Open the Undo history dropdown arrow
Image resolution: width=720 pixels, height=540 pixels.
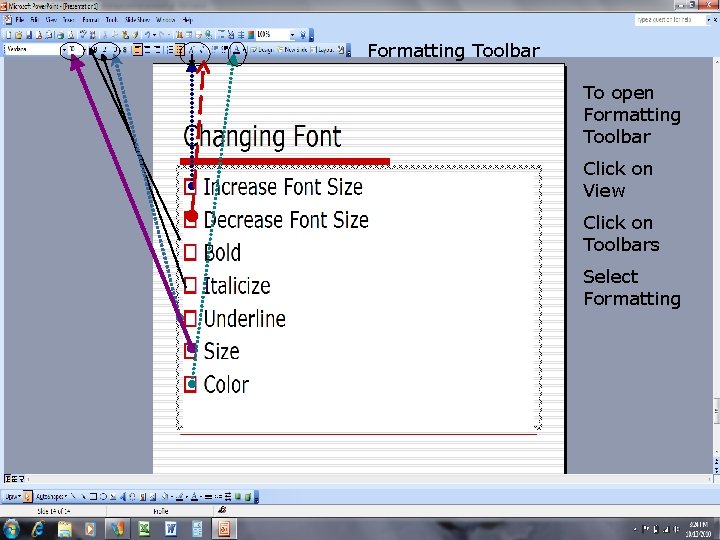pyautogui.click(x=154, y=35)
